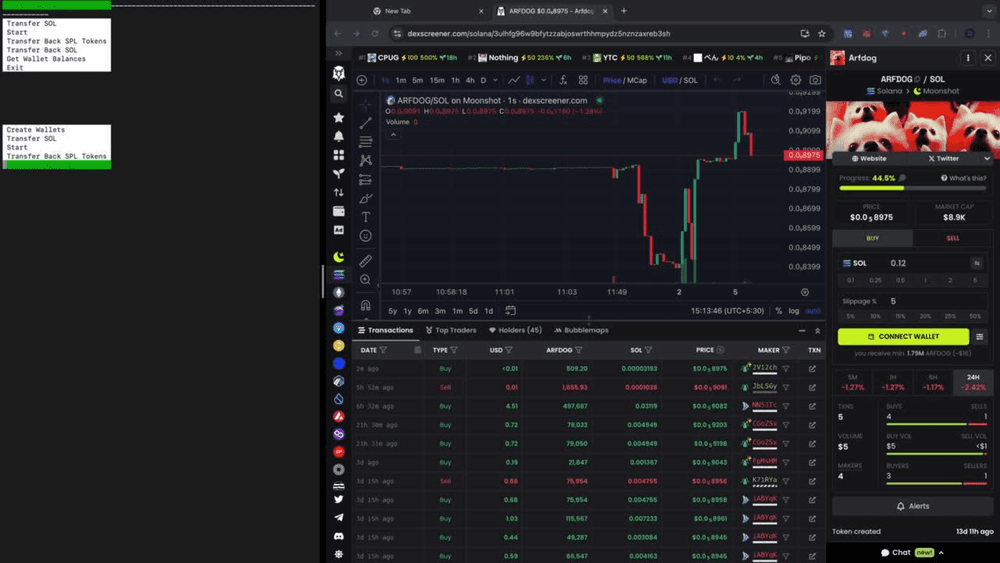Expand more links chevron beside Twitter

coord(987,158)
